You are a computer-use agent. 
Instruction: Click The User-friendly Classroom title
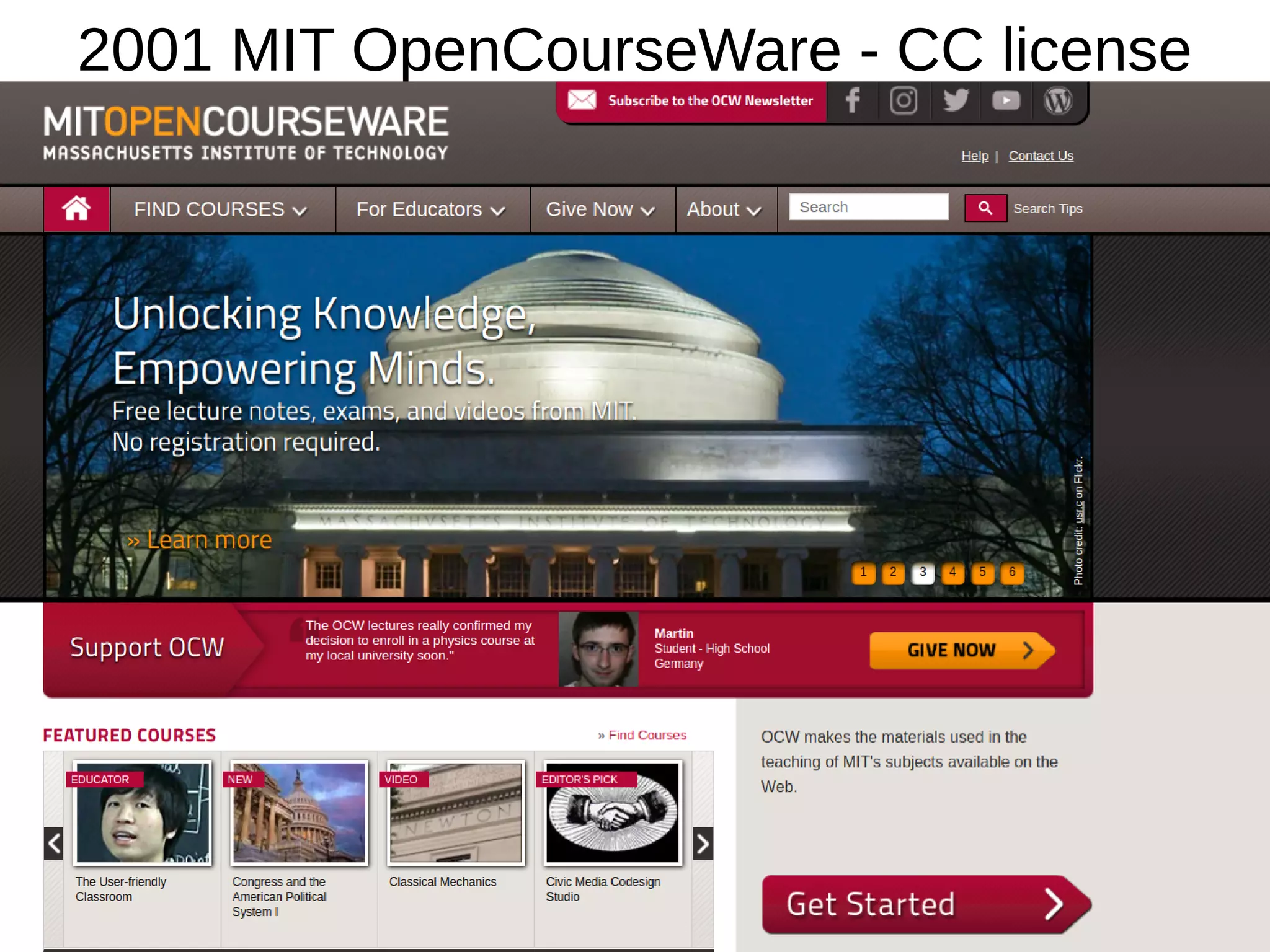[x=121, y=889]
